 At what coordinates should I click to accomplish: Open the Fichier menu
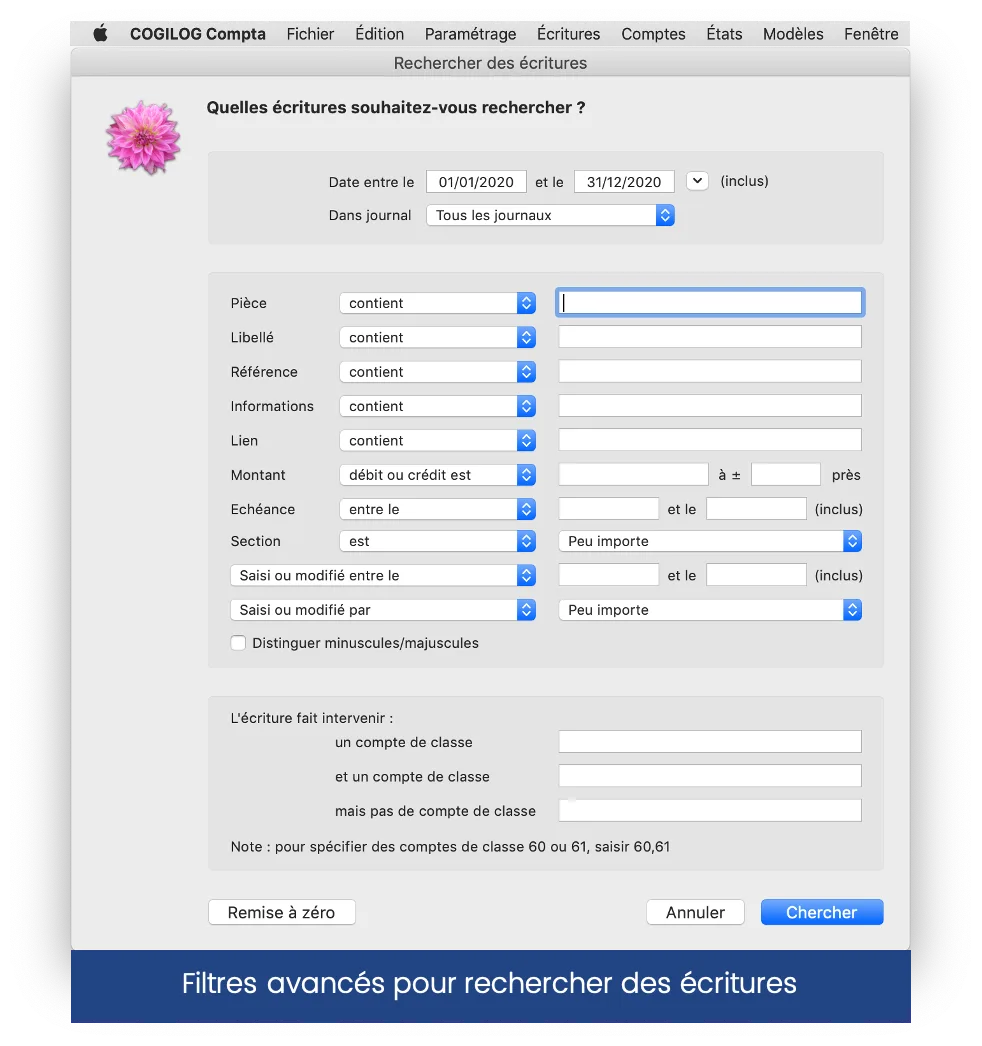[x=310, y=34]
